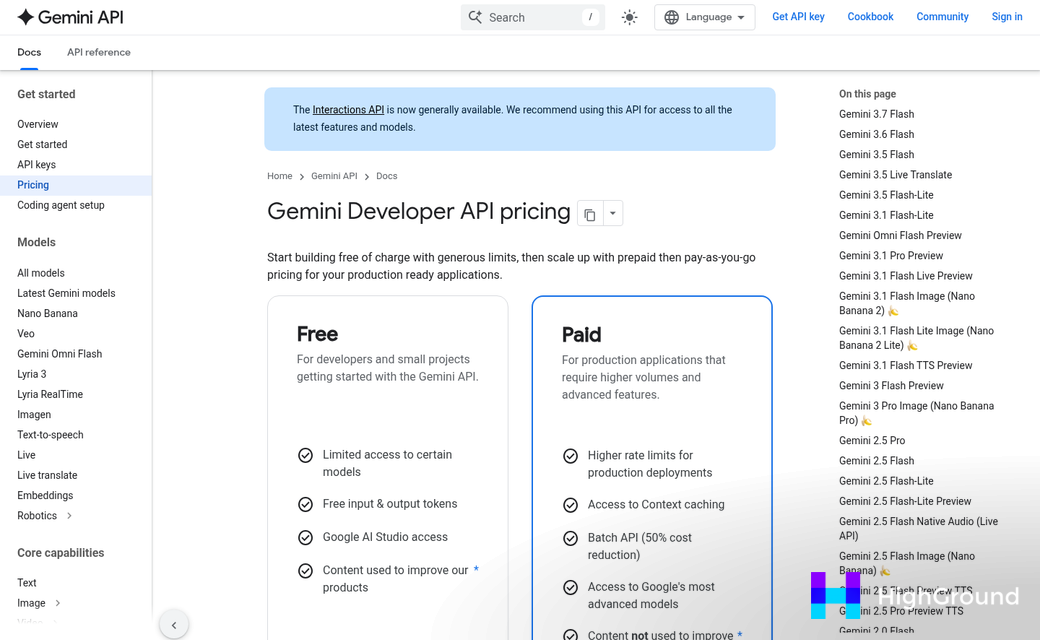
Task: Click checkmark icon beside Access to Context caching
Action: [570, 505]
